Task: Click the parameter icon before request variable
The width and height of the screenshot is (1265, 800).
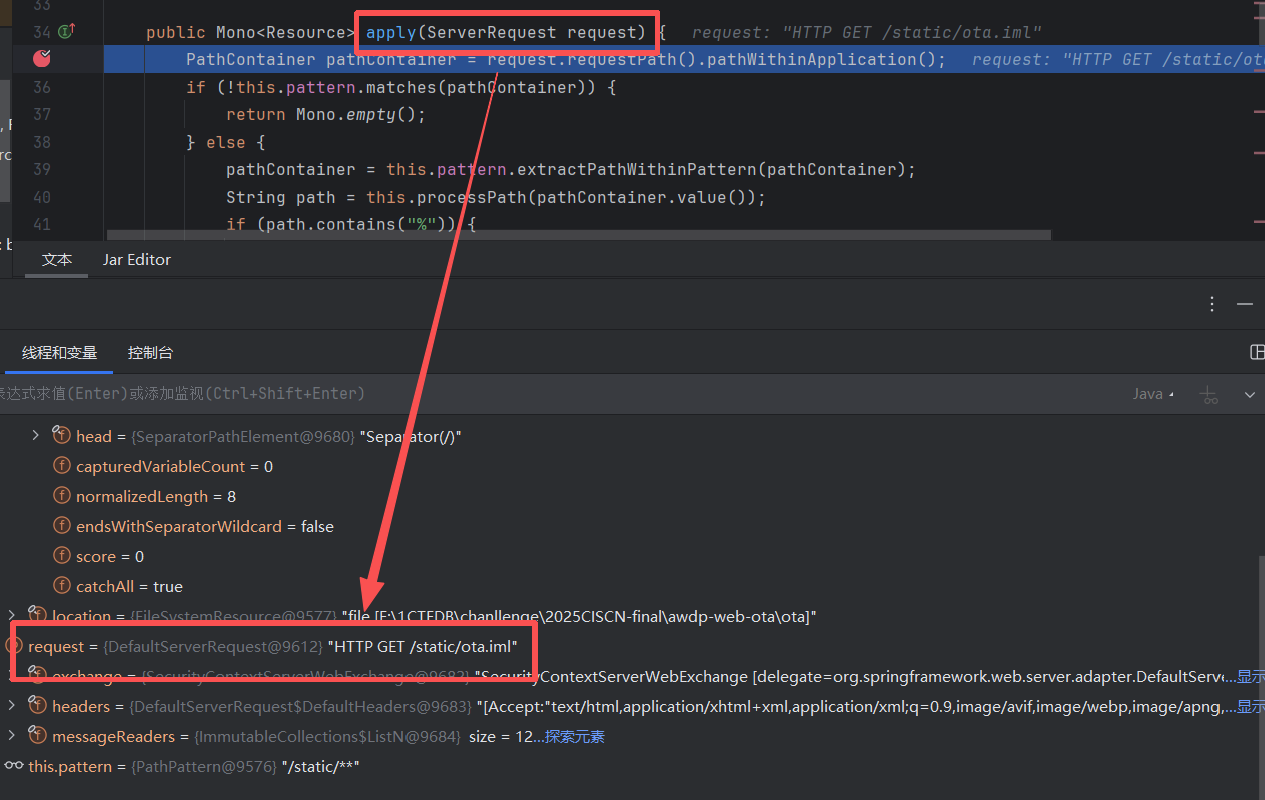Action: click(x=14, y=646)
